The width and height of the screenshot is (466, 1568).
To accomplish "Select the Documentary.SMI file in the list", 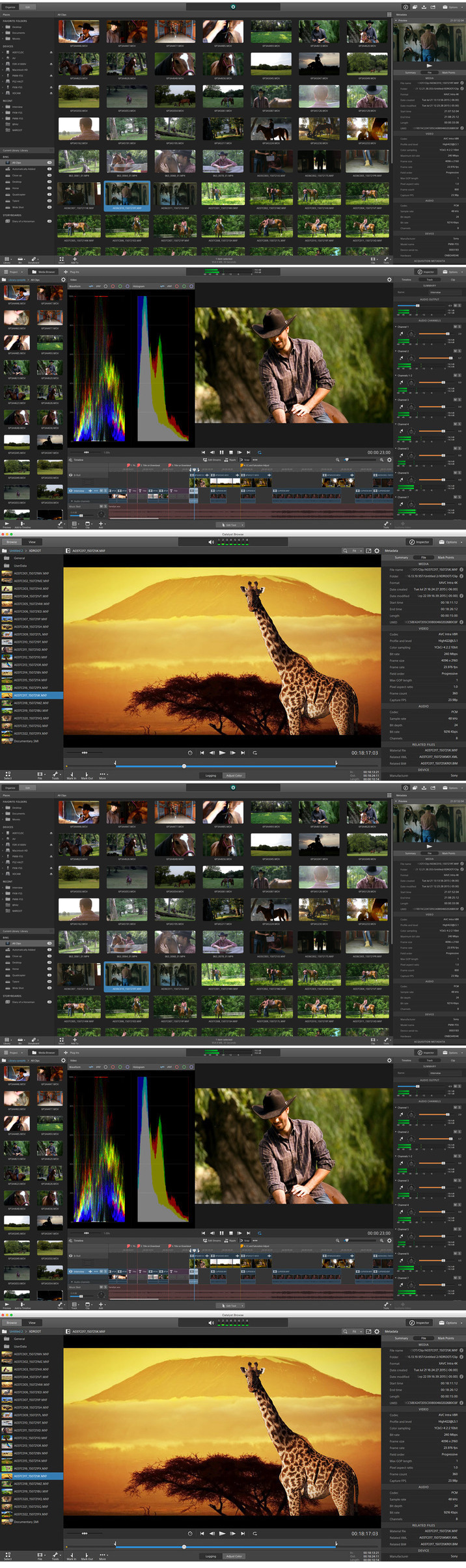I will [26, 740].
